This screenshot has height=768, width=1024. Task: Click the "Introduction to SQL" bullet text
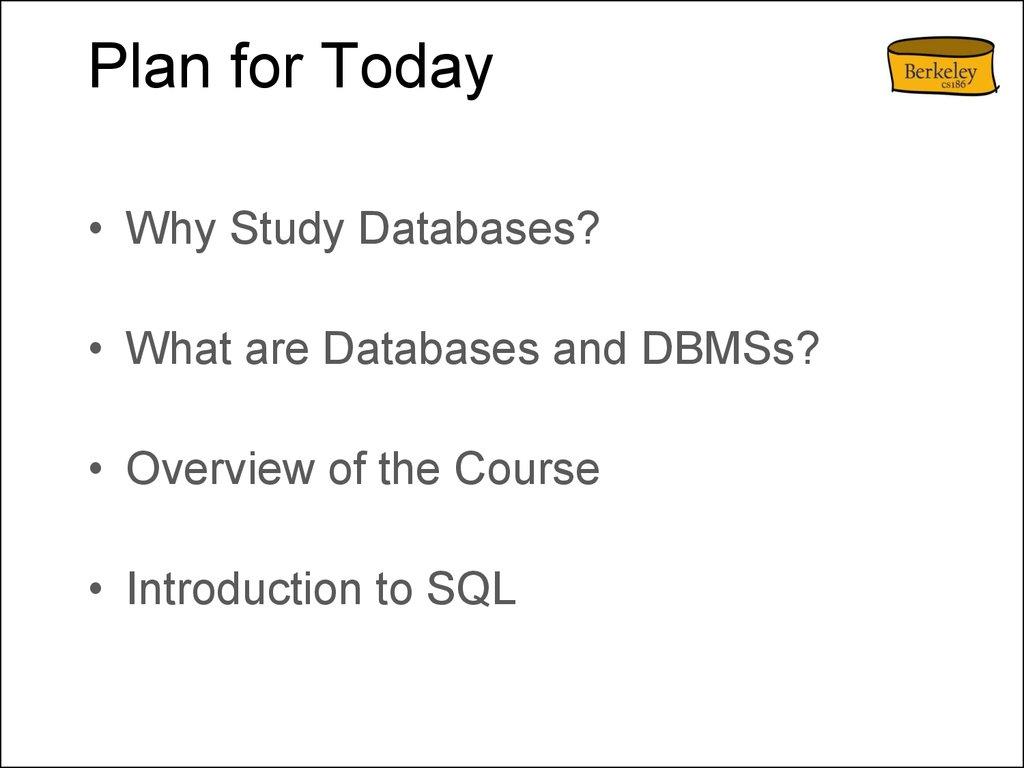[321, 589]
